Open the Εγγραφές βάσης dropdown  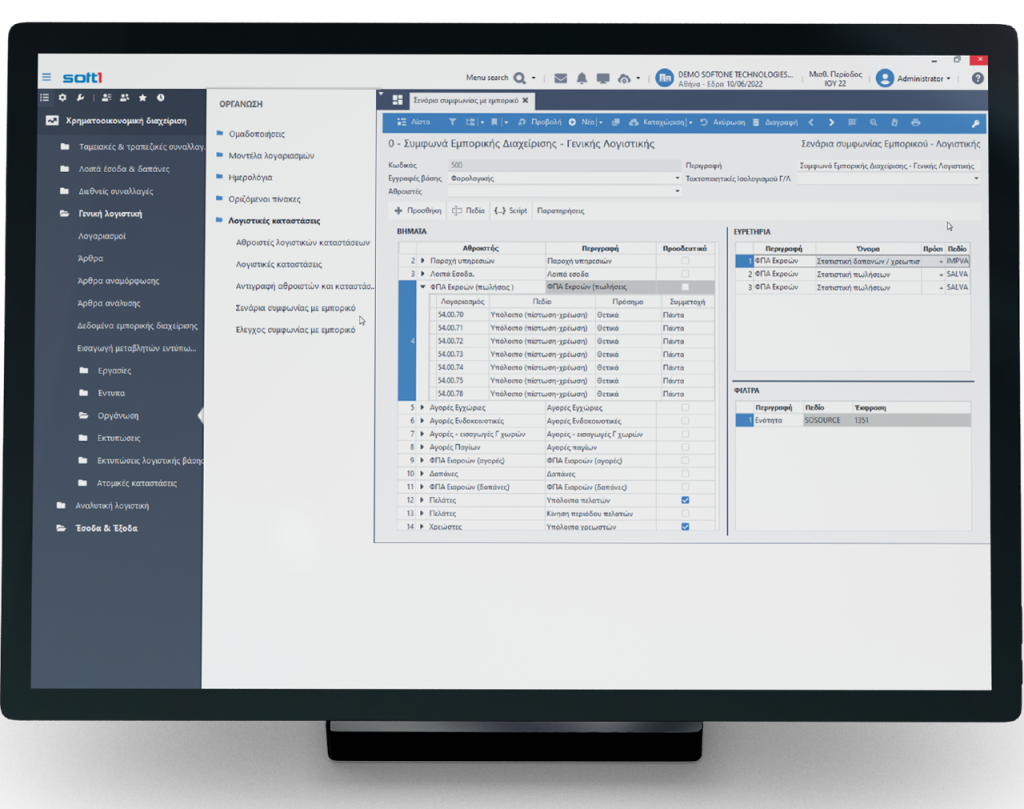(x=677, y=178)
